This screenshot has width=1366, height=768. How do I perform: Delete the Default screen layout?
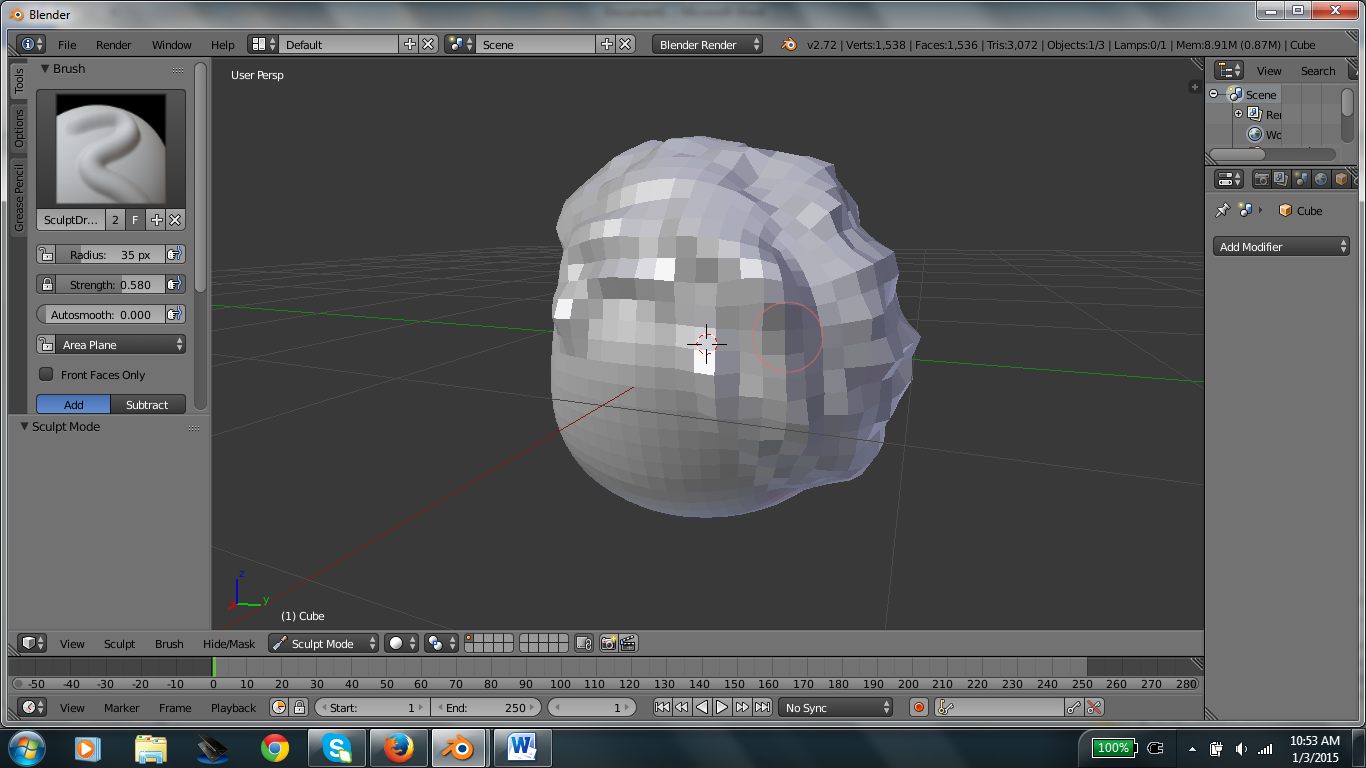[428, 44]
